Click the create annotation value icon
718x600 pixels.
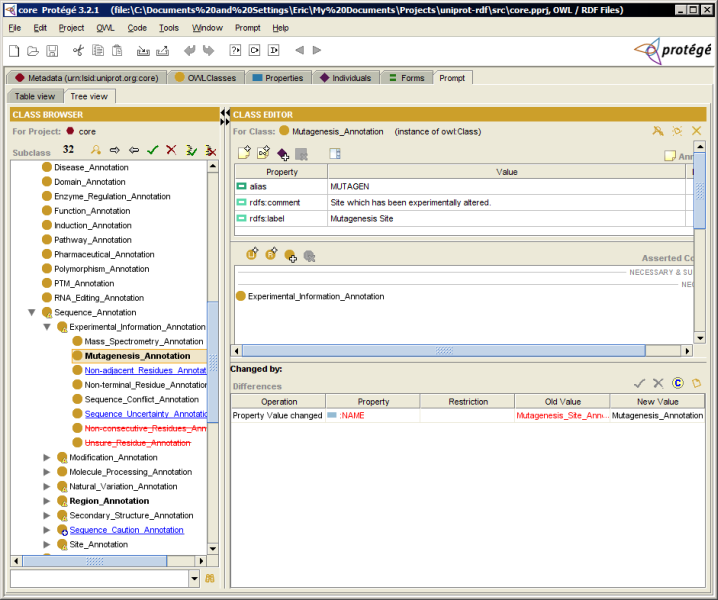[244, 153]
